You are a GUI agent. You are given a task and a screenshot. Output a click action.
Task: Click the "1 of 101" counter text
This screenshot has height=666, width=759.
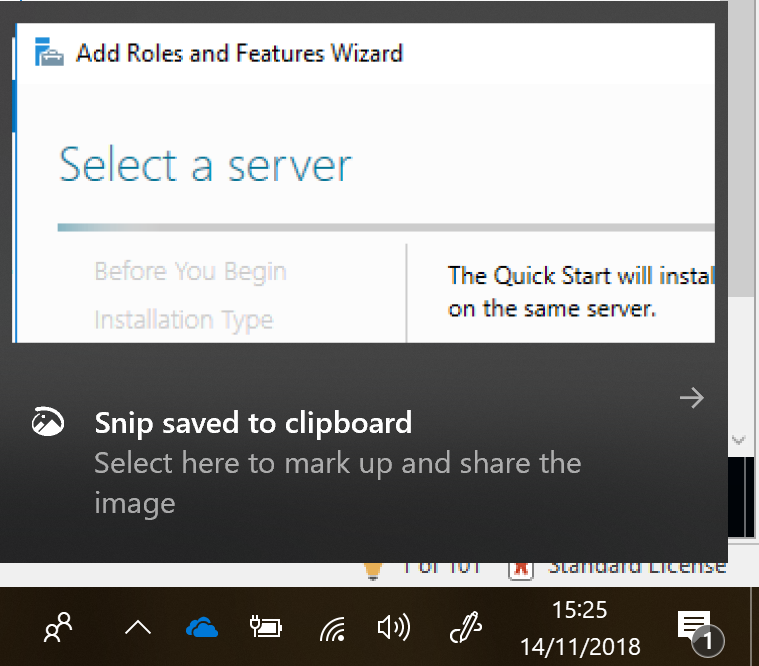coord(440,567)
